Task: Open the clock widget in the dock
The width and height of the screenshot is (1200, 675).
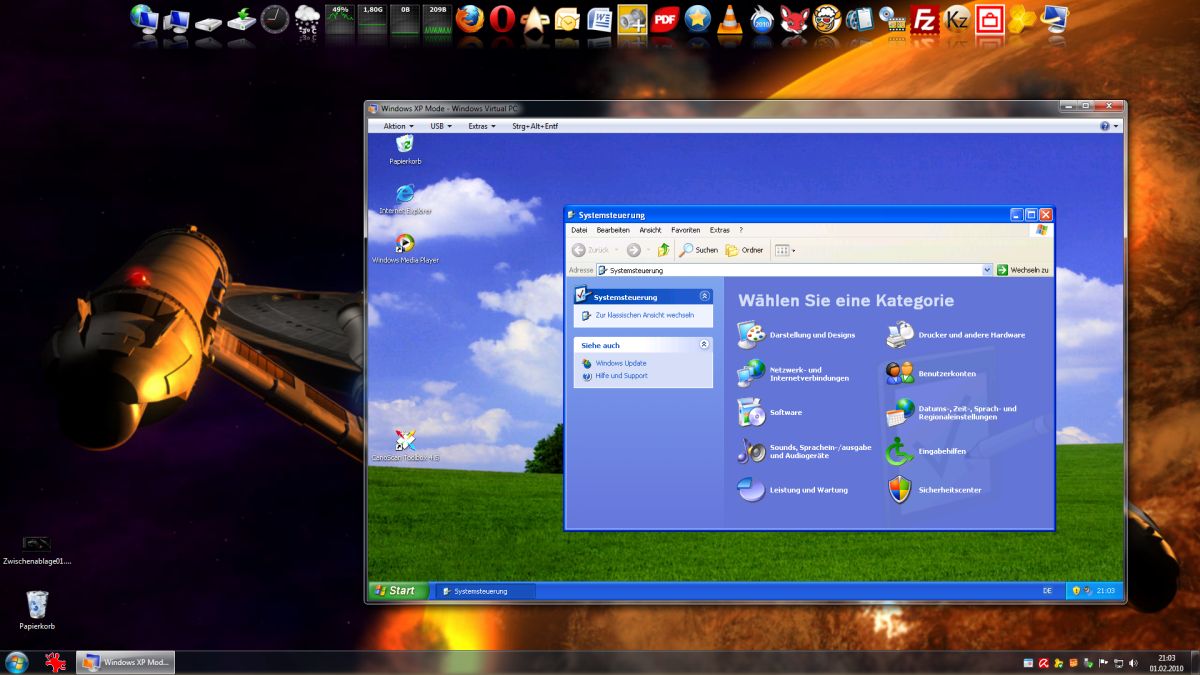Action: pos(275,18)
